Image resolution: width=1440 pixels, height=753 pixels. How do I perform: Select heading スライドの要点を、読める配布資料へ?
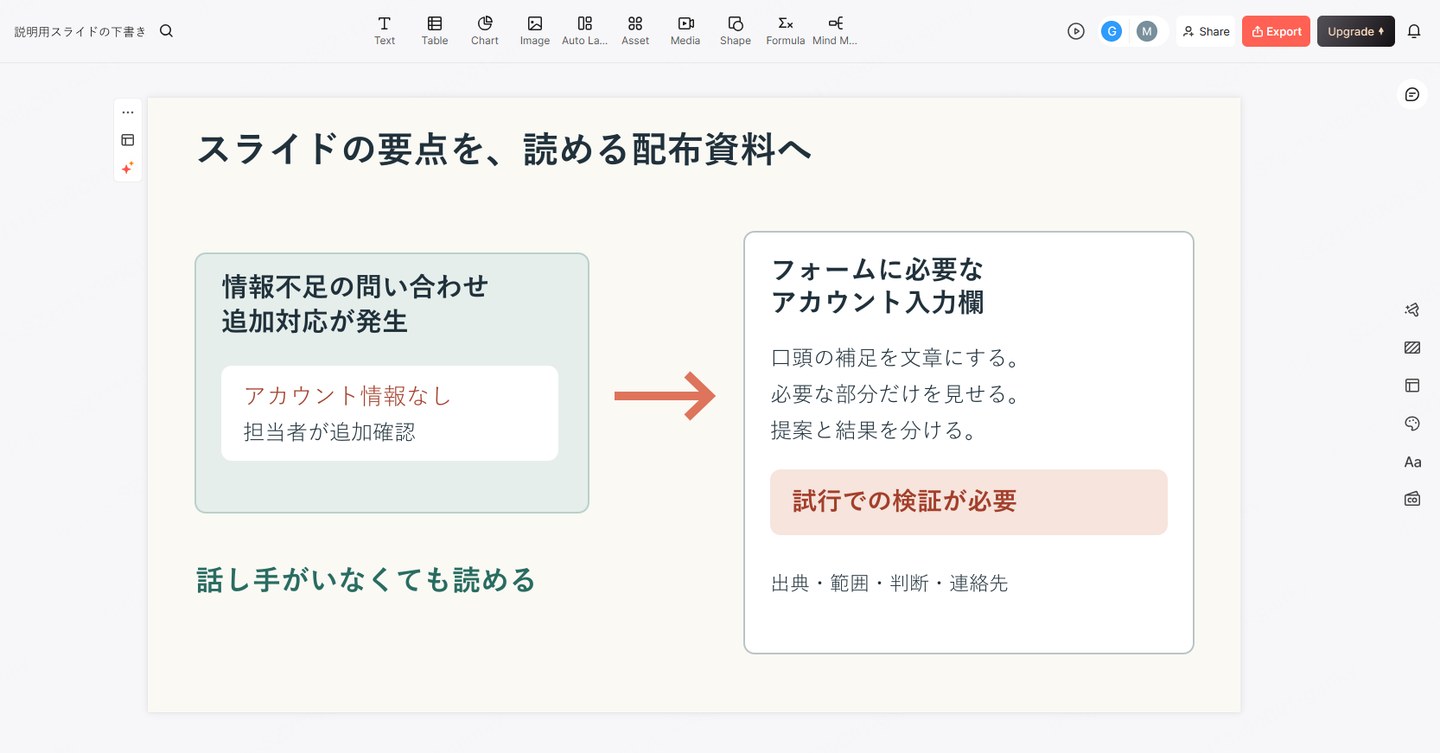(x=504, y=149)
